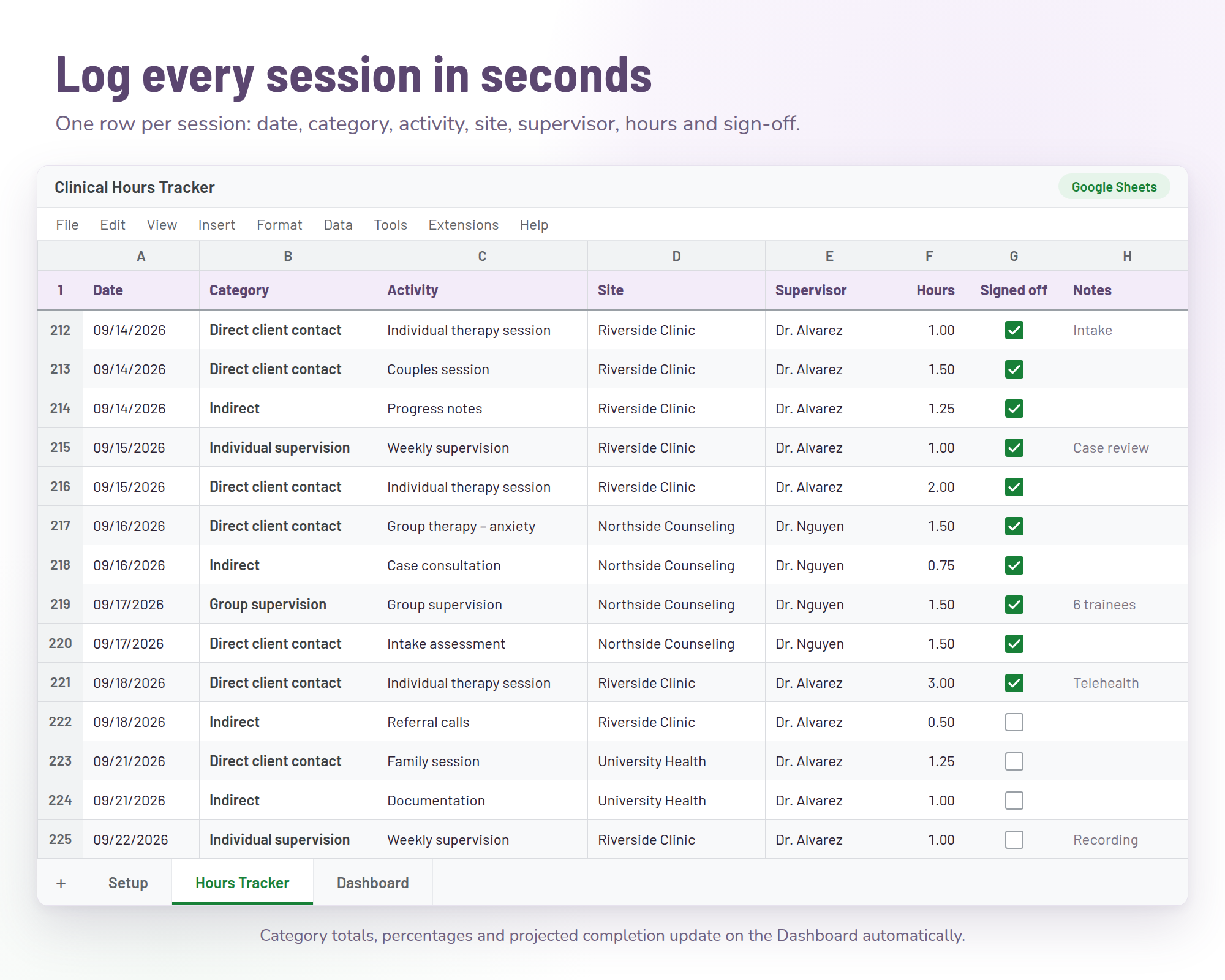Select the 'Intake' note cell
Image resolution: width=1225 pixels, height=980 pixels.
tap(1125, 330)
